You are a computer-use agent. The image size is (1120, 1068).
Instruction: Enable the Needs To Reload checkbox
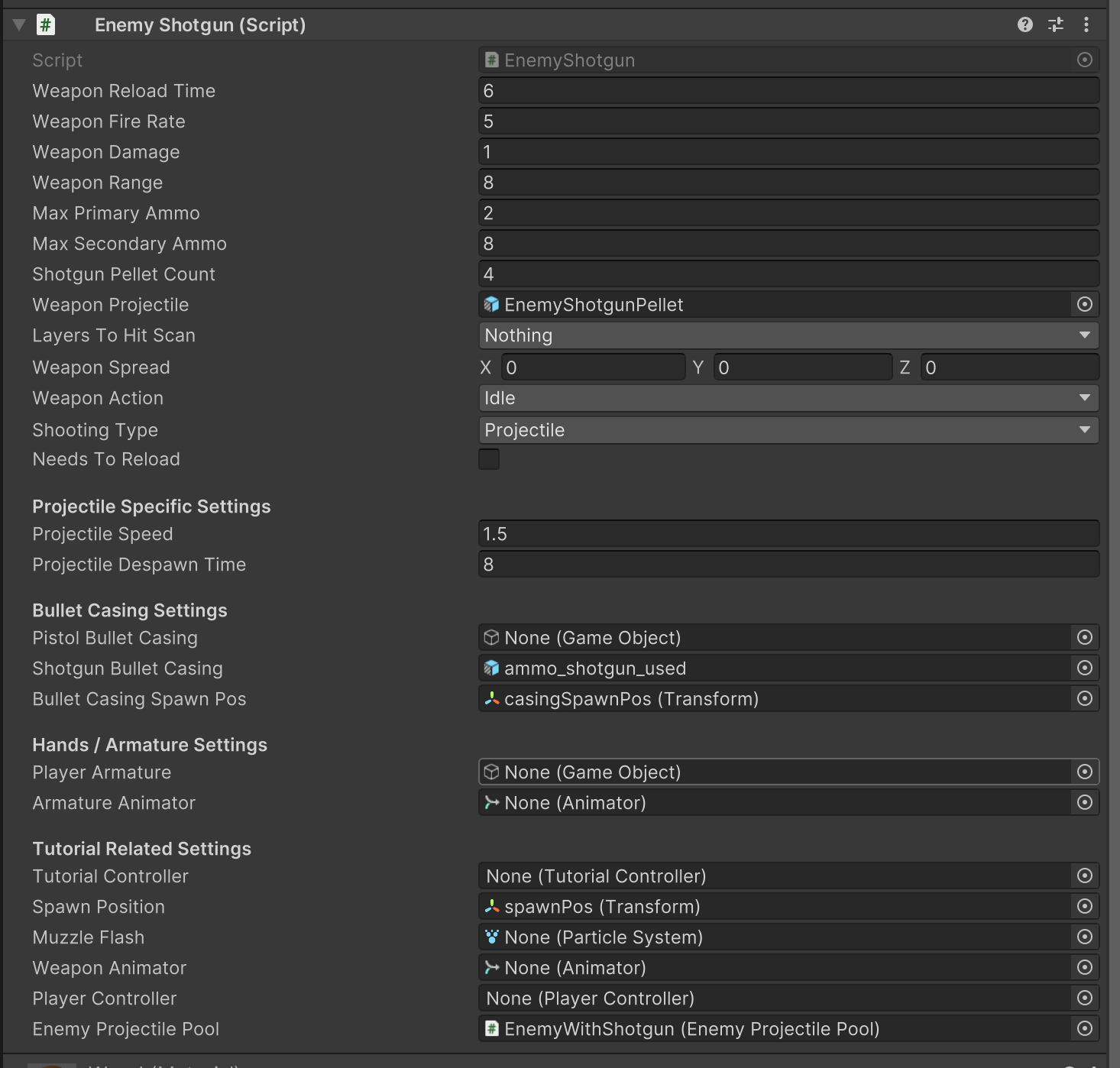489,458
